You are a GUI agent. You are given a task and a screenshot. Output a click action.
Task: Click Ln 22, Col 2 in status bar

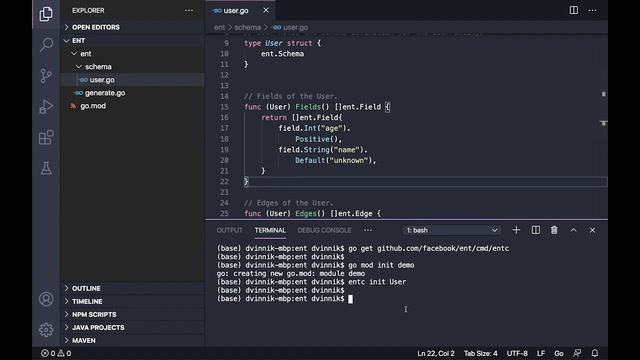tap(436, 353)
